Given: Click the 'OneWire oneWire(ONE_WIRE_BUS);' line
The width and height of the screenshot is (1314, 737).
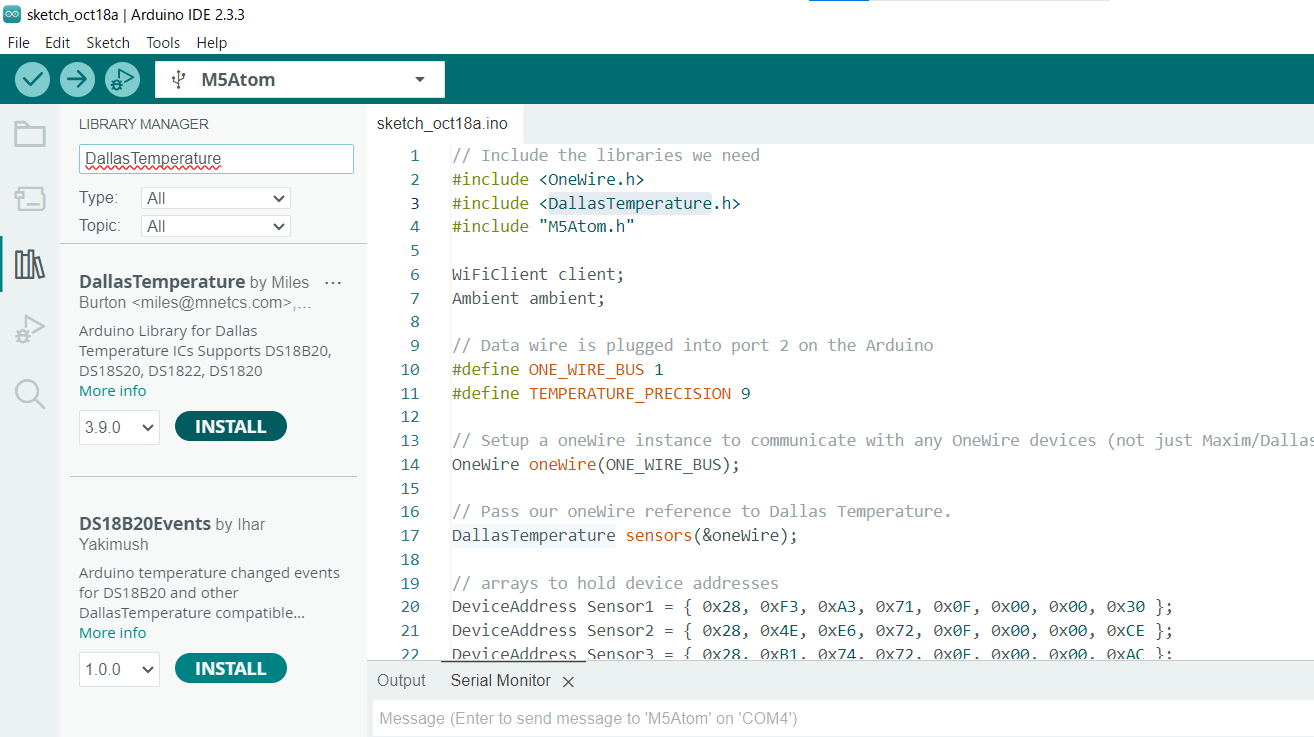Looking at the screenshot, I should (596, 464).
